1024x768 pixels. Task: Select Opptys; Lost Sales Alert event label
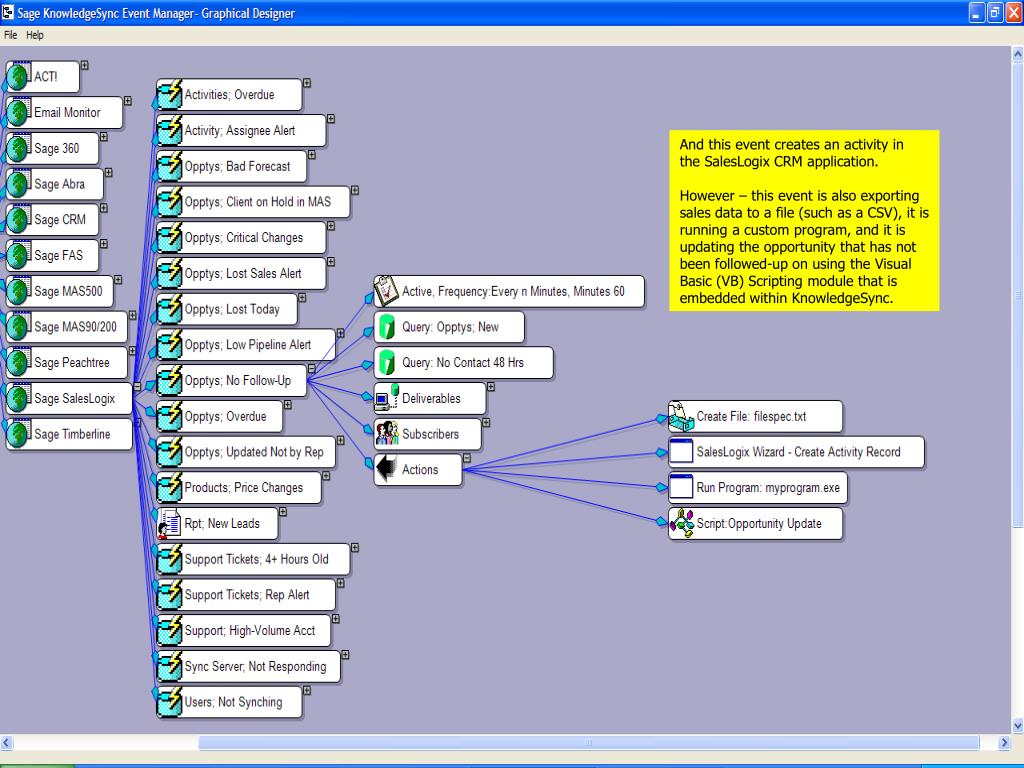coord(243,274)
